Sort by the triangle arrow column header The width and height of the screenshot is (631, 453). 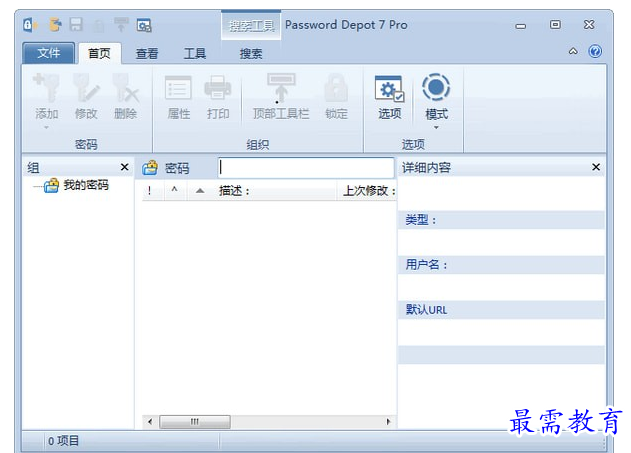point(200,191)
